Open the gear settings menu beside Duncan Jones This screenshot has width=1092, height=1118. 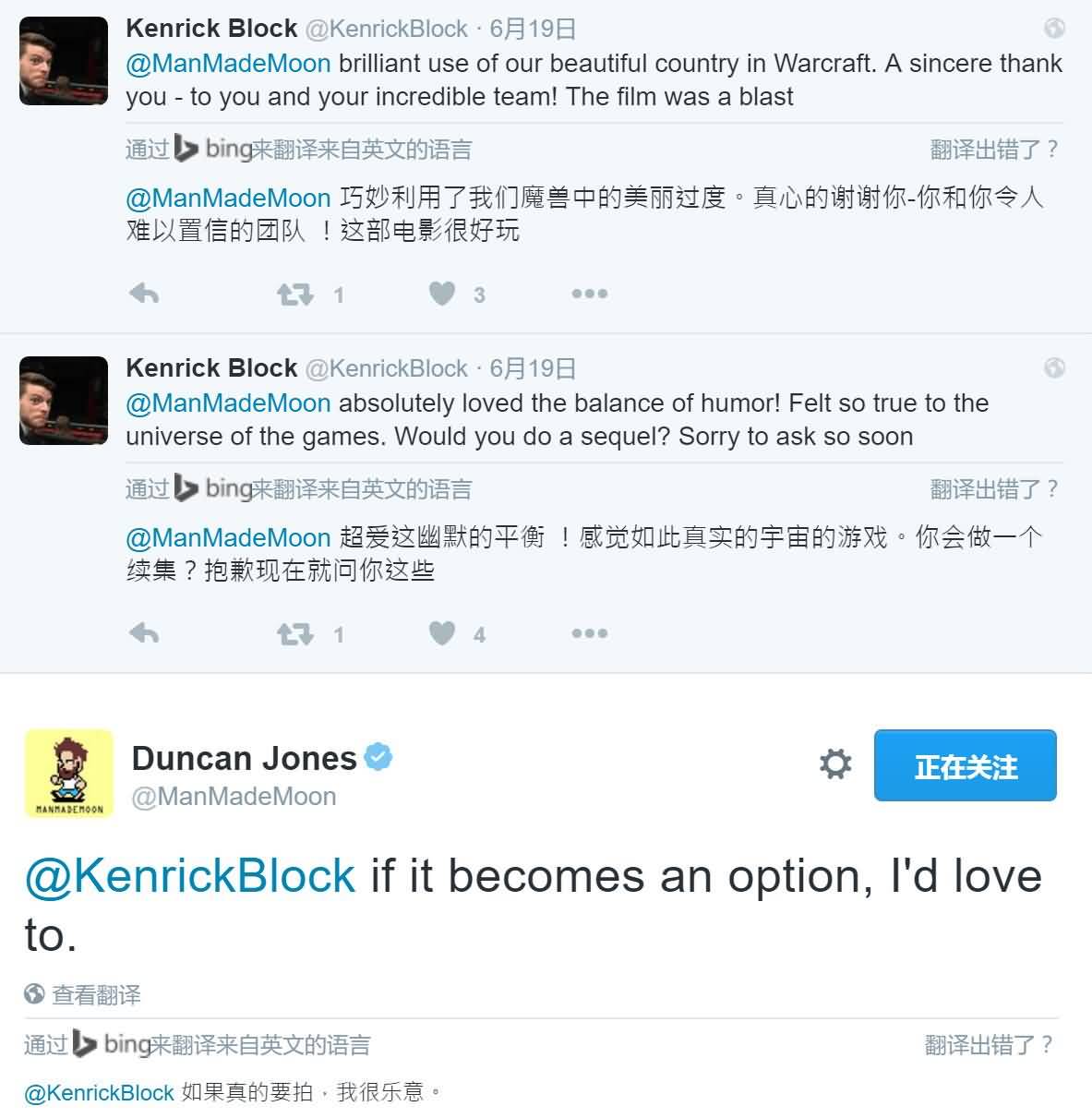[835, 764]
